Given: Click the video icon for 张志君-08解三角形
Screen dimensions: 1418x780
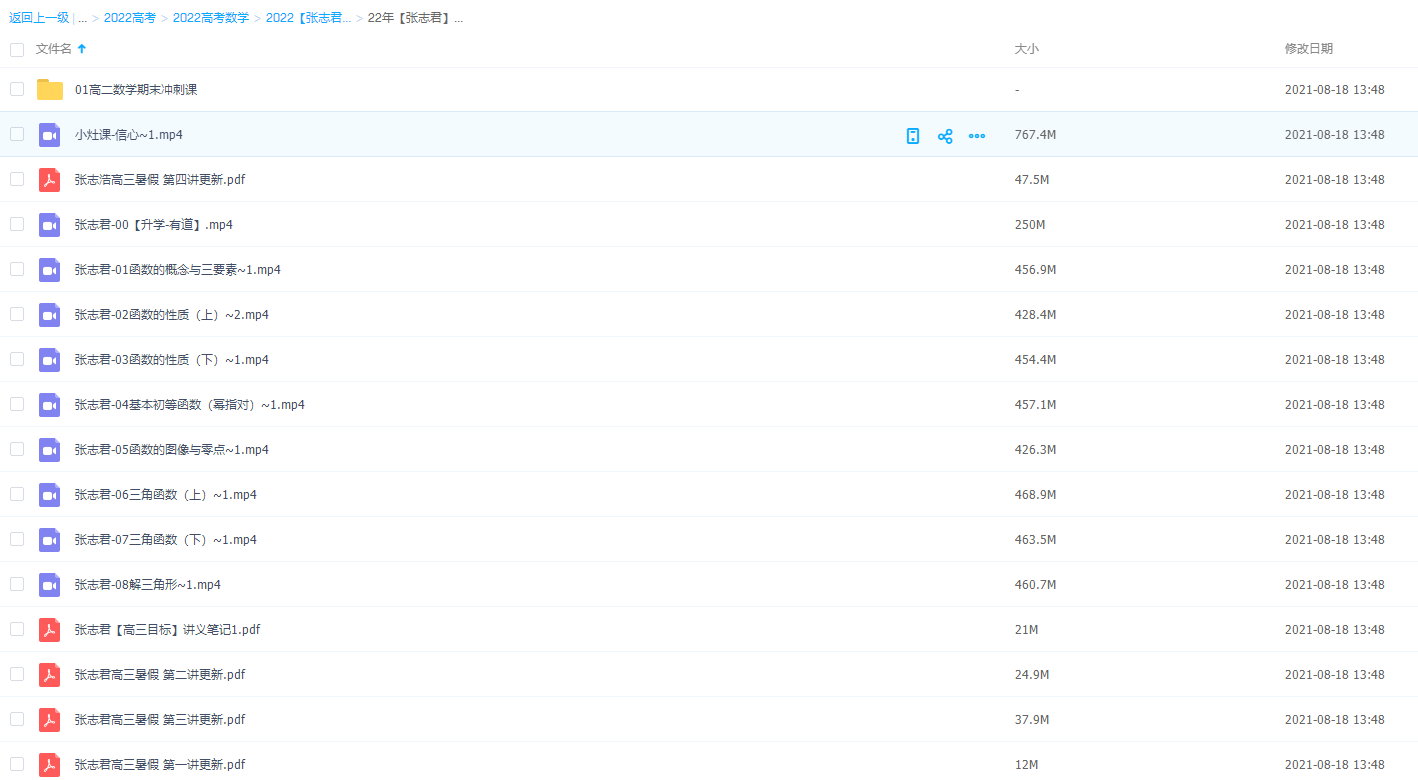Looking at the screenshot, I should pos(50,585).
